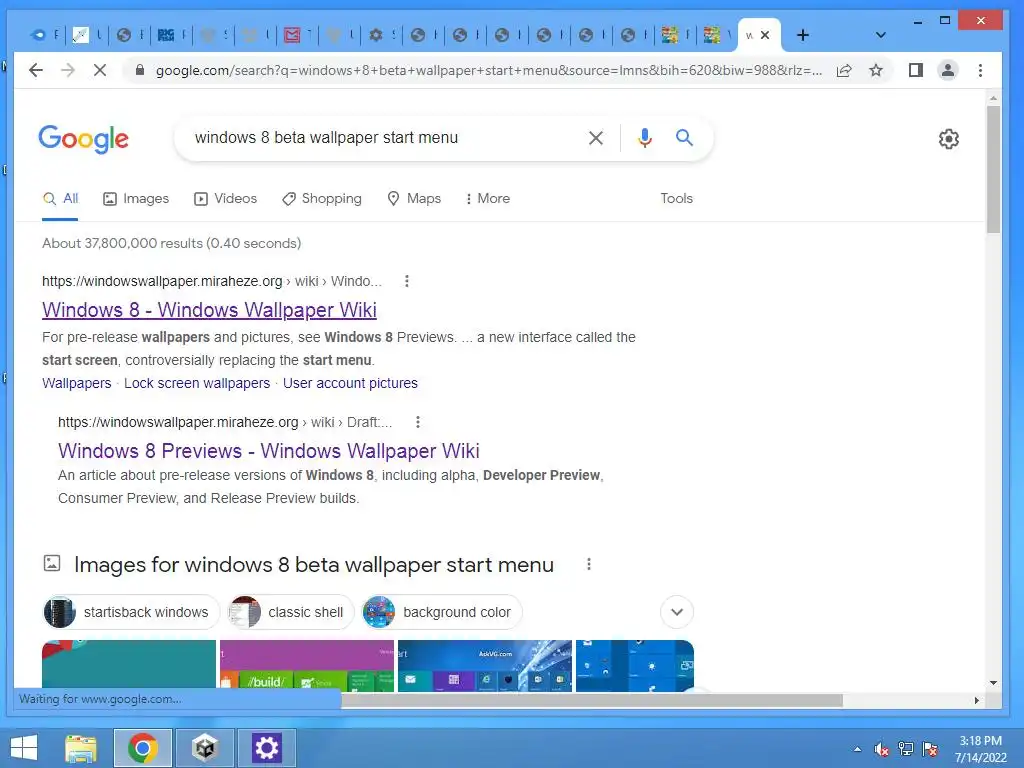Clear the search box text
1024x768 pixels.
[596, 138]
